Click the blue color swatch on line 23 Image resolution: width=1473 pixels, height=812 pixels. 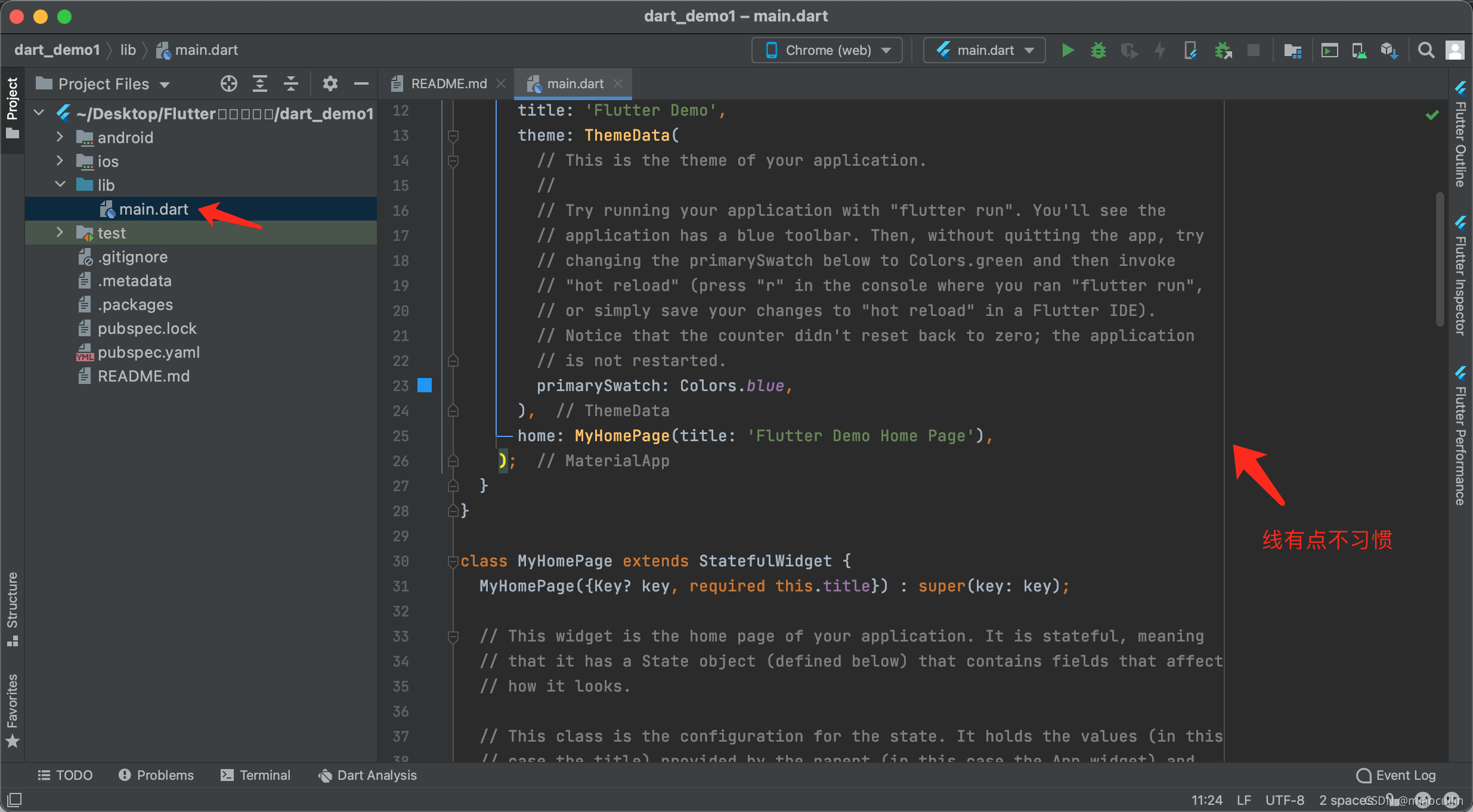425,385
